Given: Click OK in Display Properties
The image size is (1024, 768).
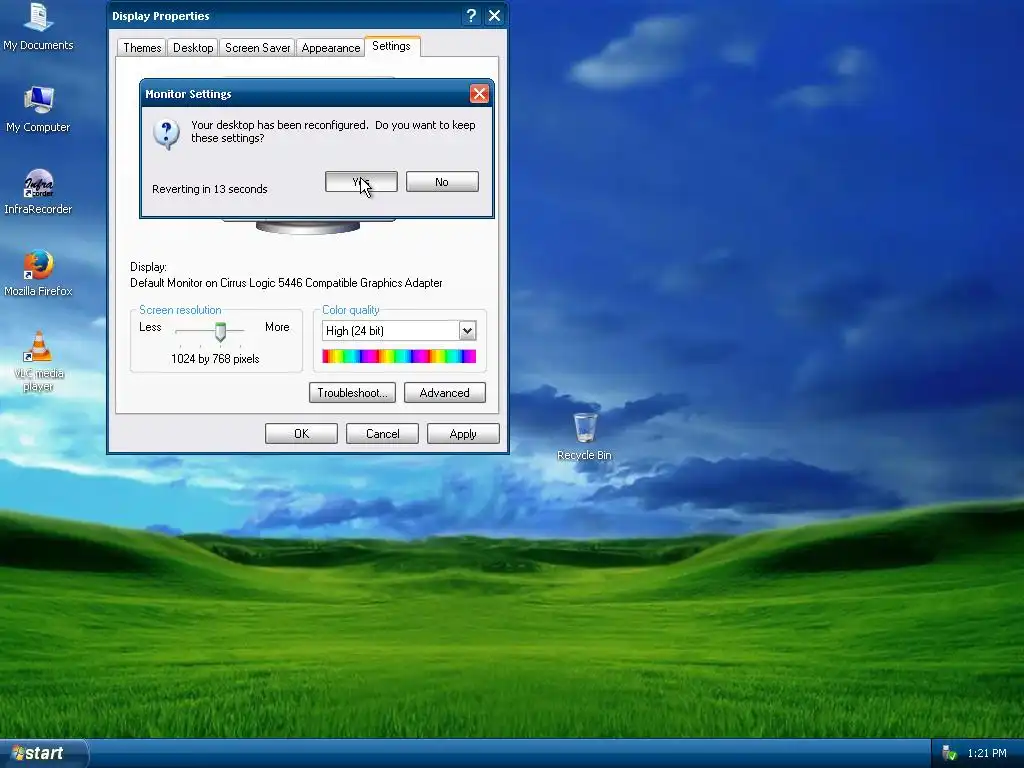Looking at the screenshot, I should click(x=301, y=434).
